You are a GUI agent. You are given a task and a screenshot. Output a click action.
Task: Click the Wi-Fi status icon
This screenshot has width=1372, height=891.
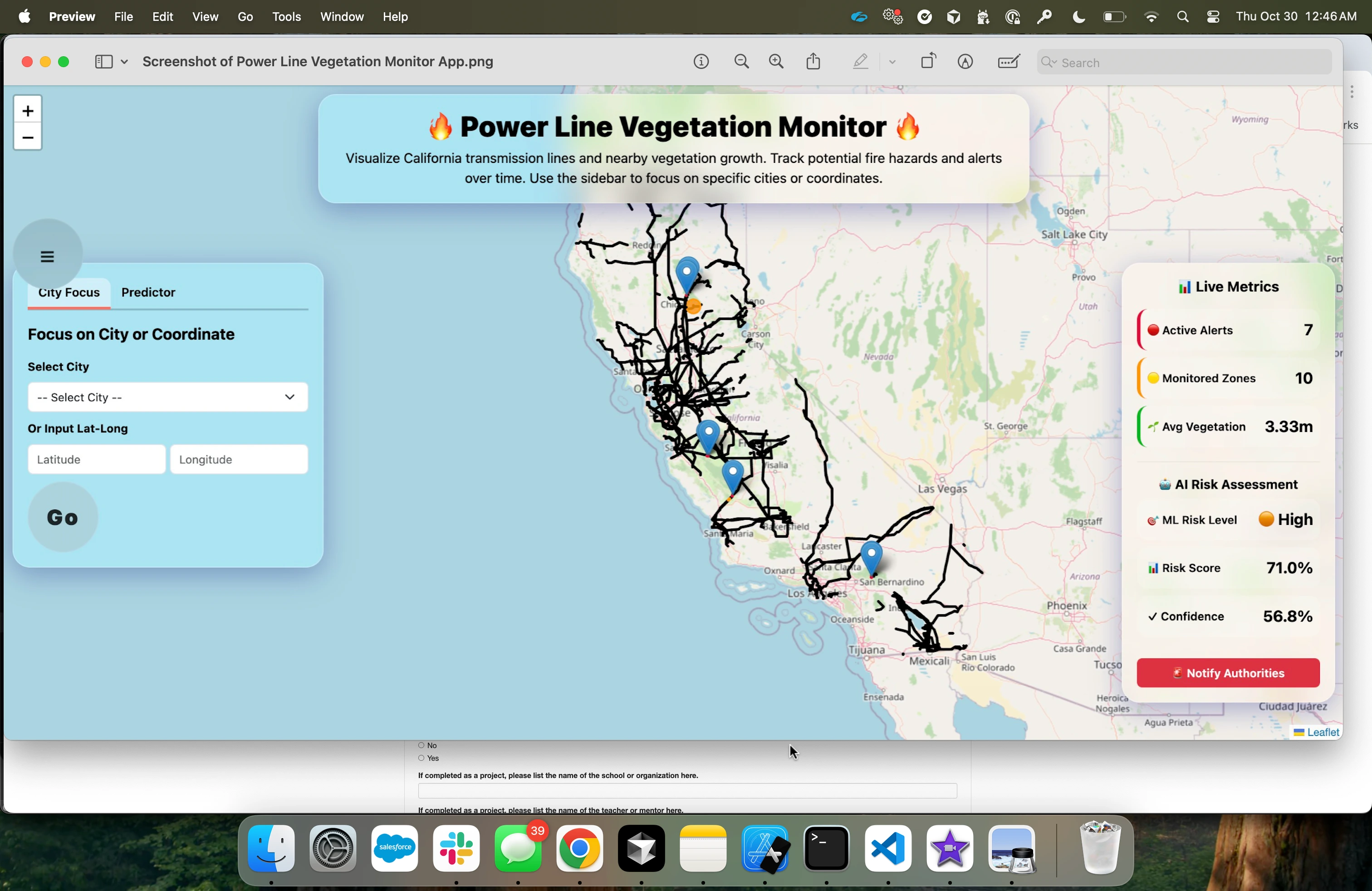click(1151, 17)
